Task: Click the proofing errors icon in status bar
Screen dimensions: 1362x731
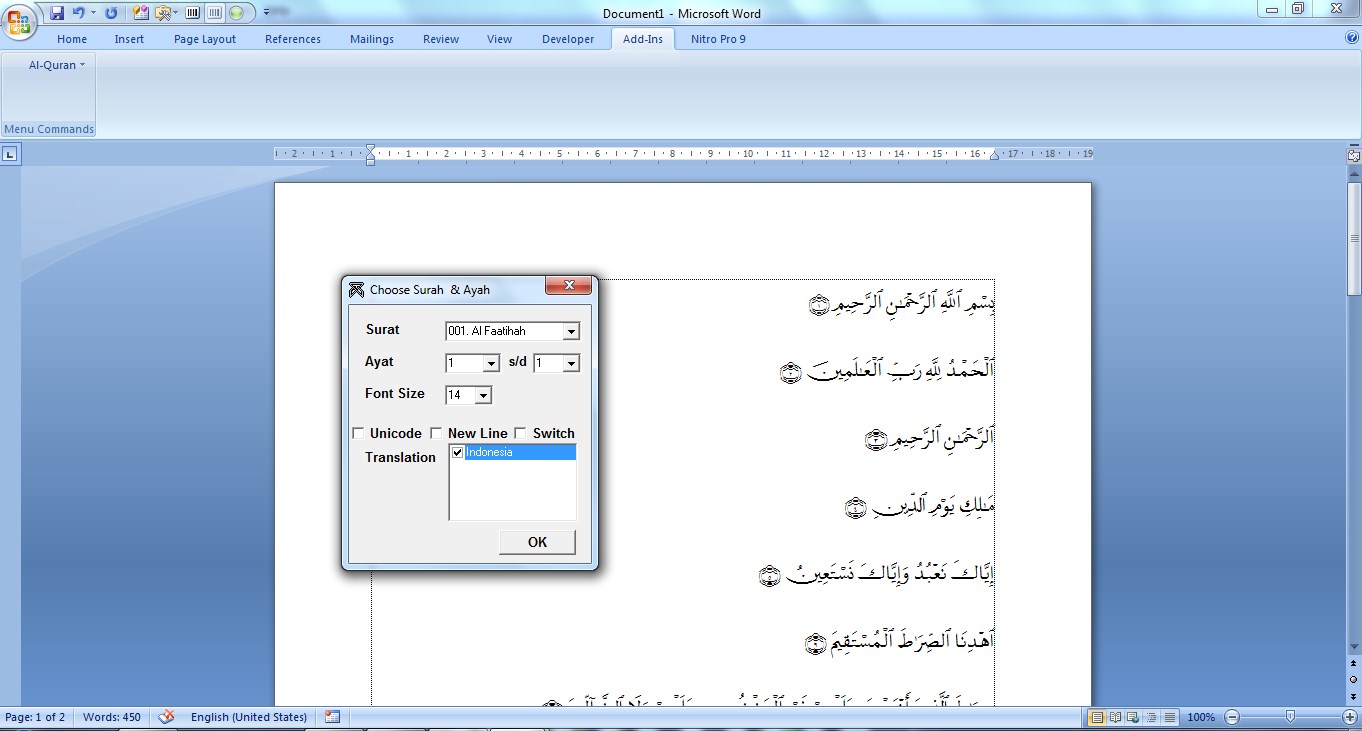Action: pyautogui.click(x=167, y=717)
